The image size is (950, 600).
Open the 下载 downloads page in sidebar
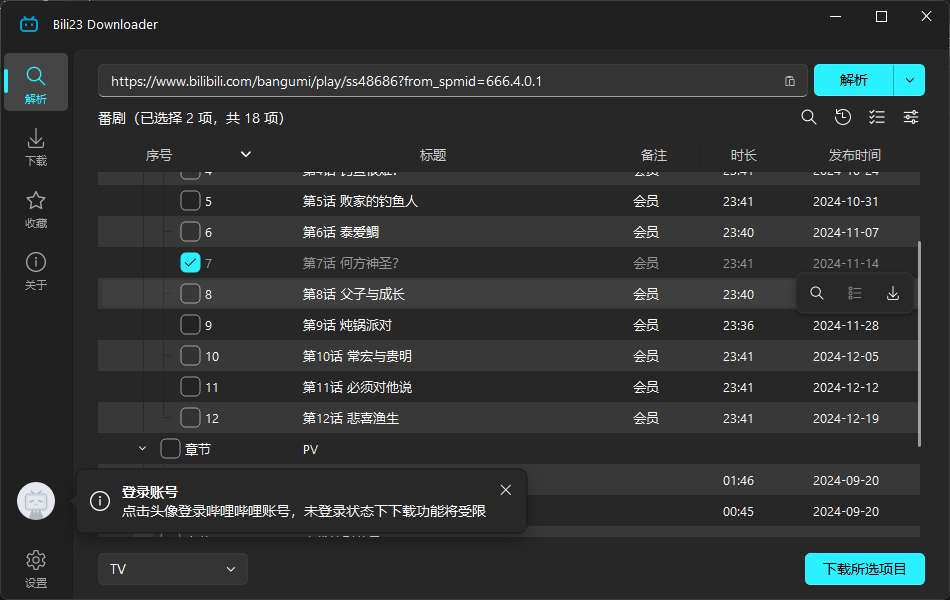click(x=36, y=147)
